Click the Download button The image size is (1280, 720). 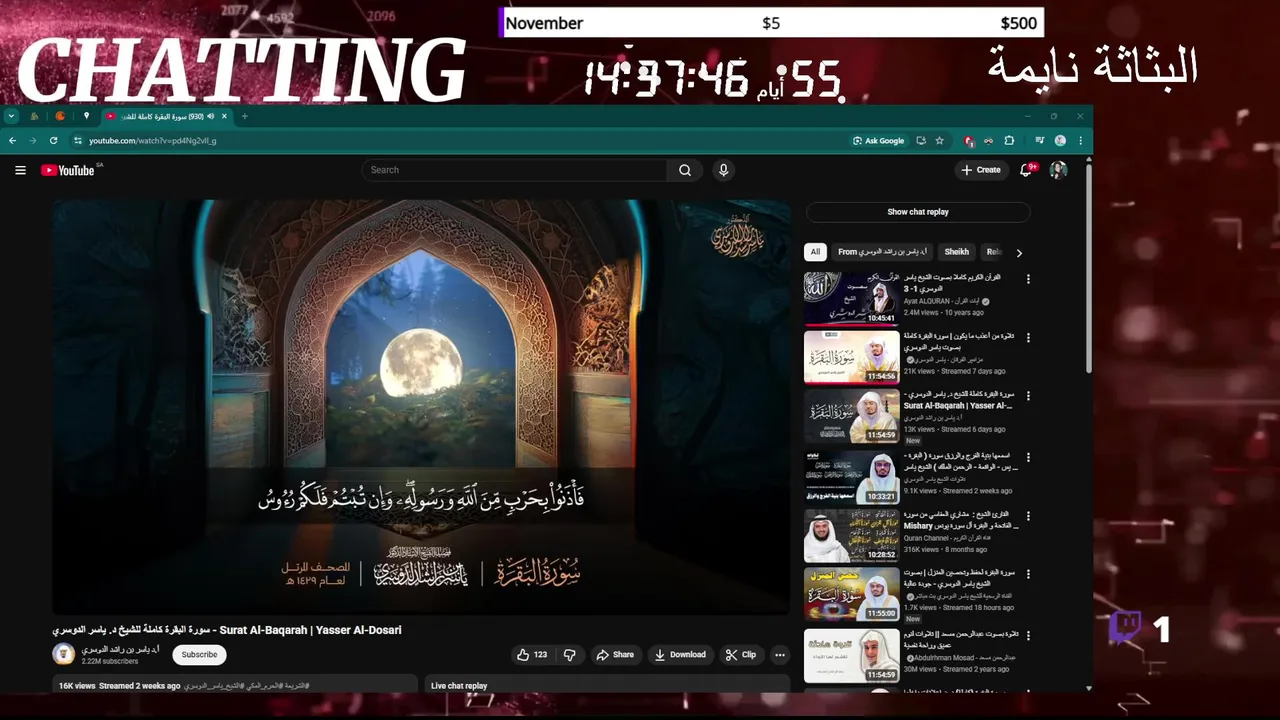click(680, 655)
